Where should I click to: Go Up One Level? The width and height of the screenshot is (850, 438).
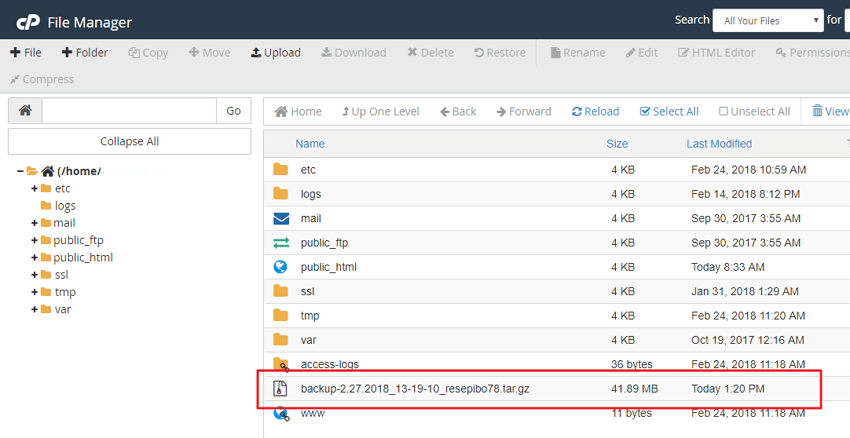click(x=380, y=112)
